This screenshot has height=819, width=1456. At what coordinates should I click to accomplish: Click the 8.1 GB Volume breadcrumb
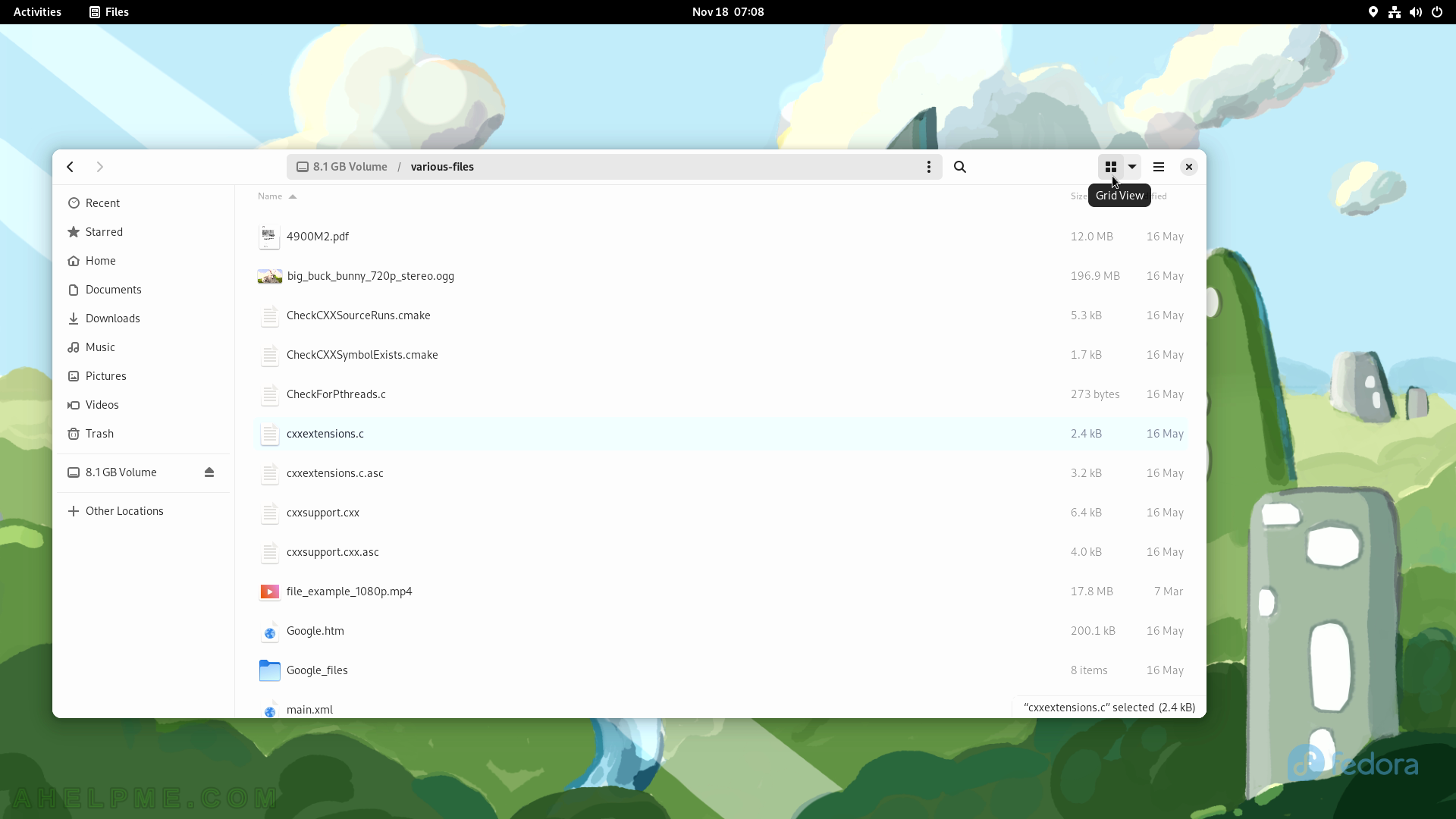(342, 167)
